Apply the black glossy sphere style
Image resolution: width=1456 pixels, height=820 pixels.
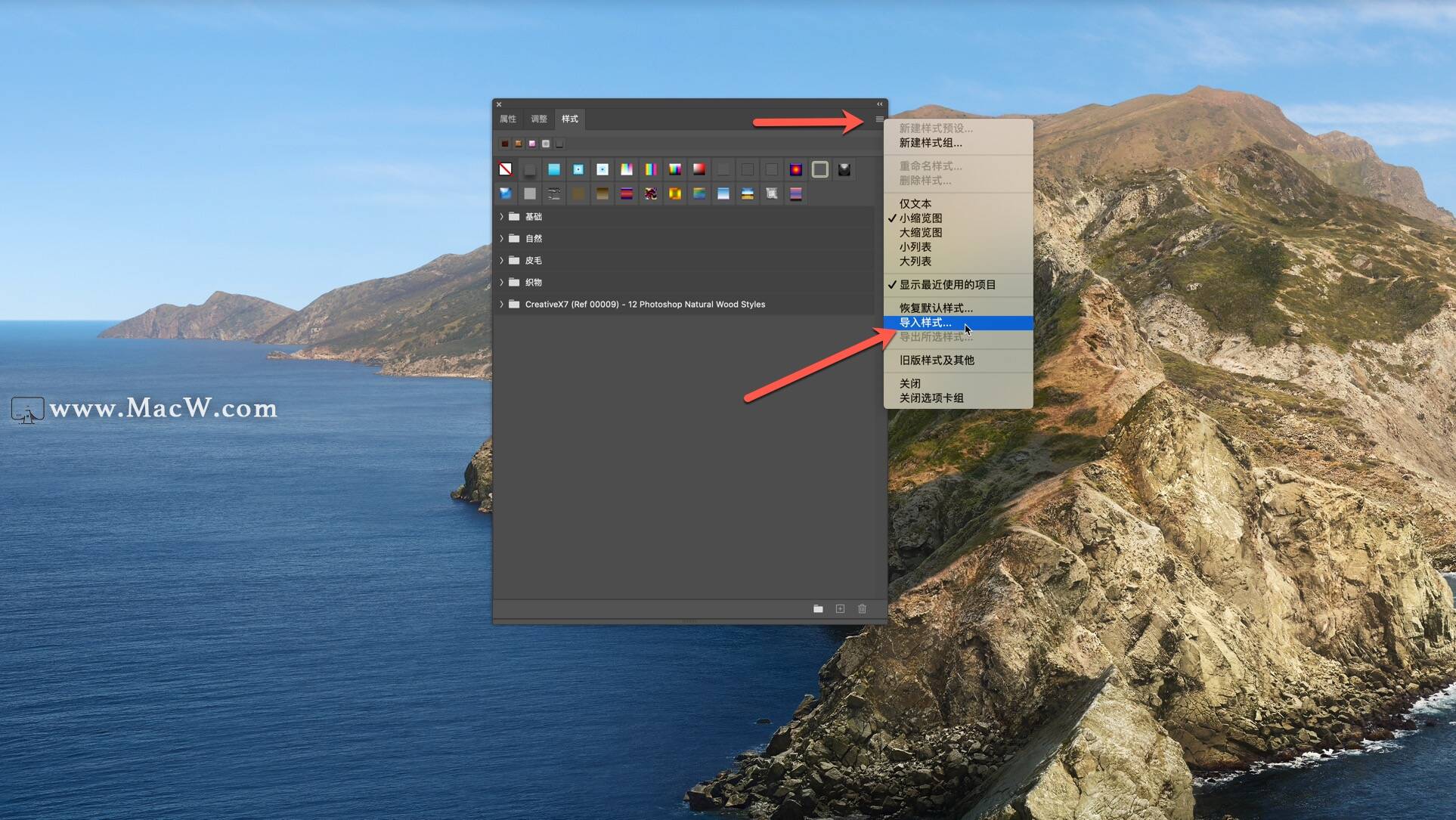844,169
